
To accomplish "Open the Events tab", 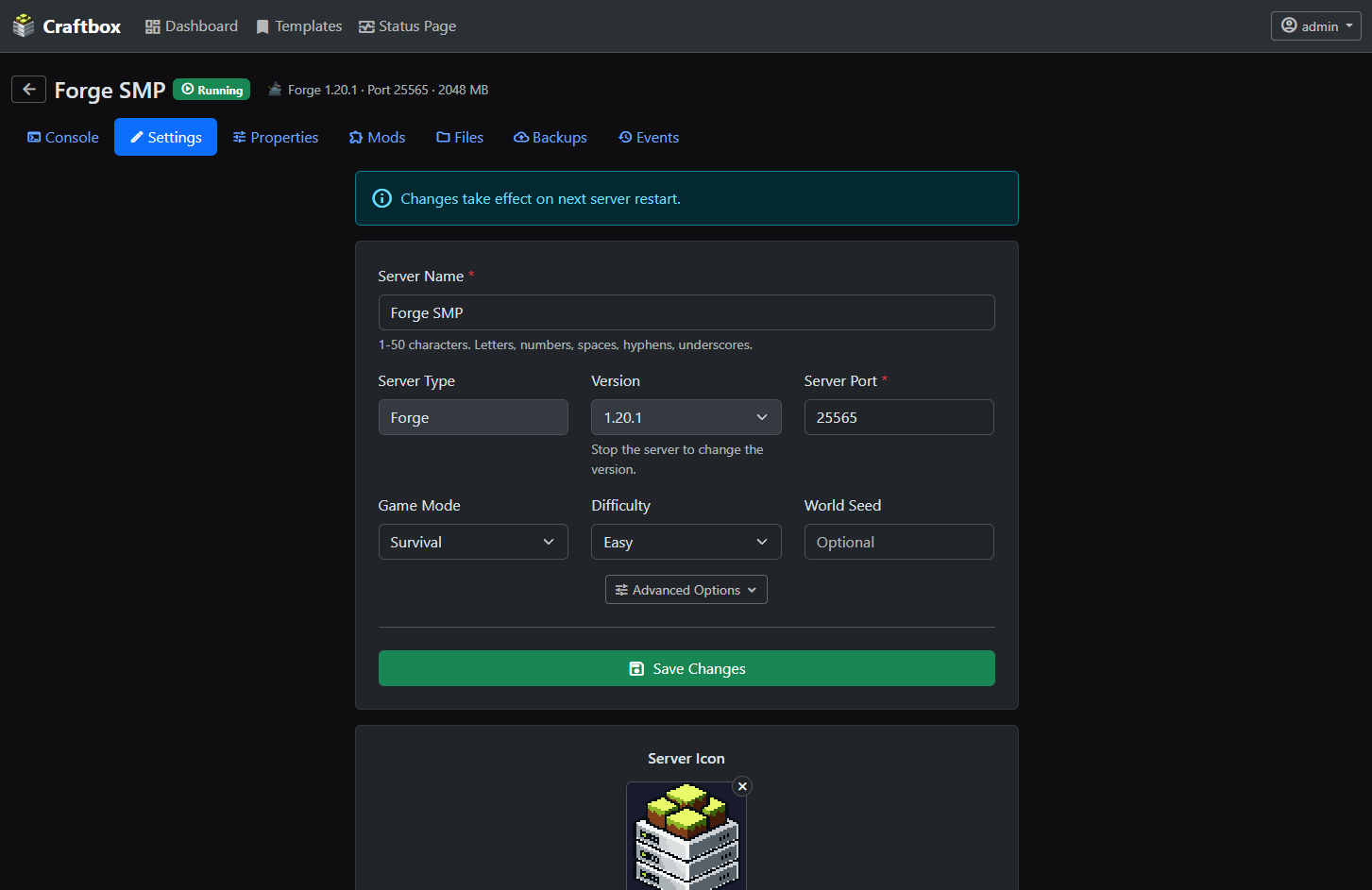I will coord(649,137).
